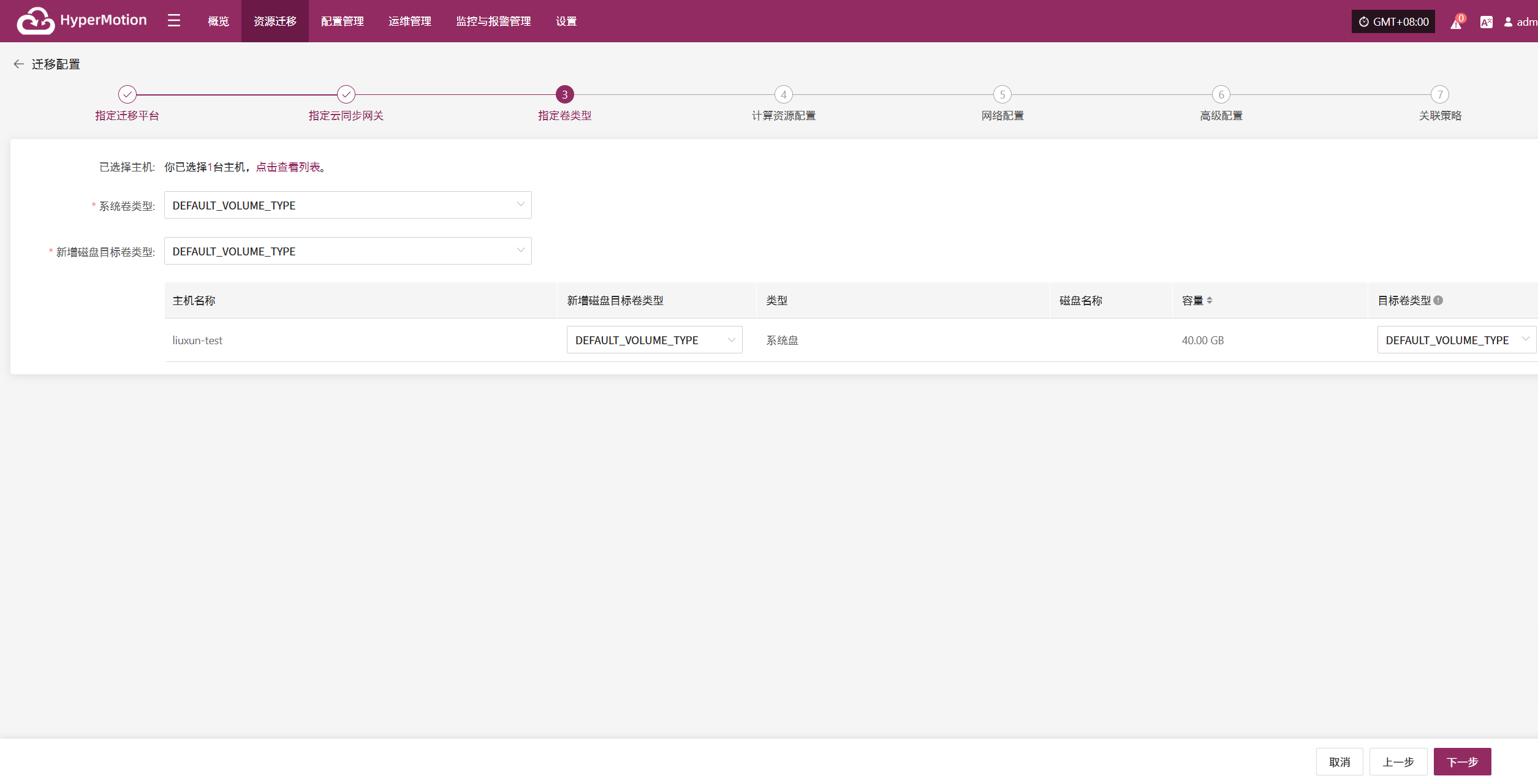Expand the 新增磁盘目标卷类型 form dropdown

[348, 251]
